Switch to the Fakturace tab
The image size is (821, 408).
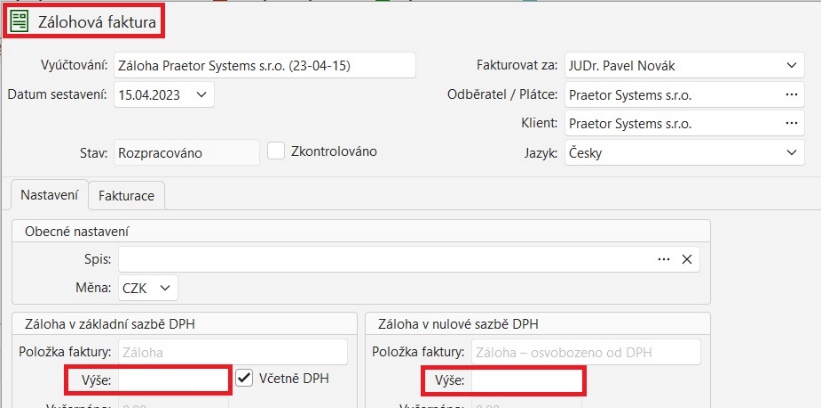[126, 196]
